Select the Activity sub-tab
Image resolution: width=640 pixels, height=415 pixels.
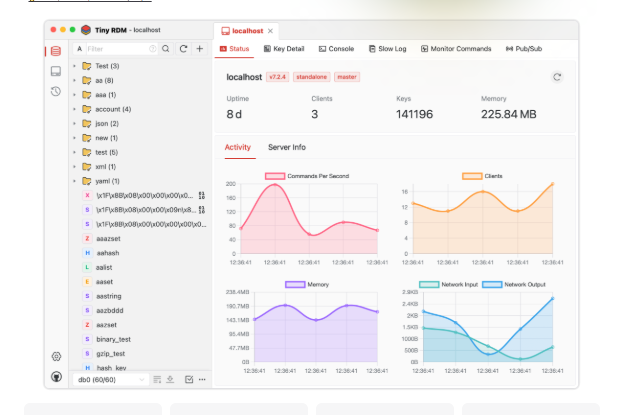pyautogui.click(x=238, y=147)
